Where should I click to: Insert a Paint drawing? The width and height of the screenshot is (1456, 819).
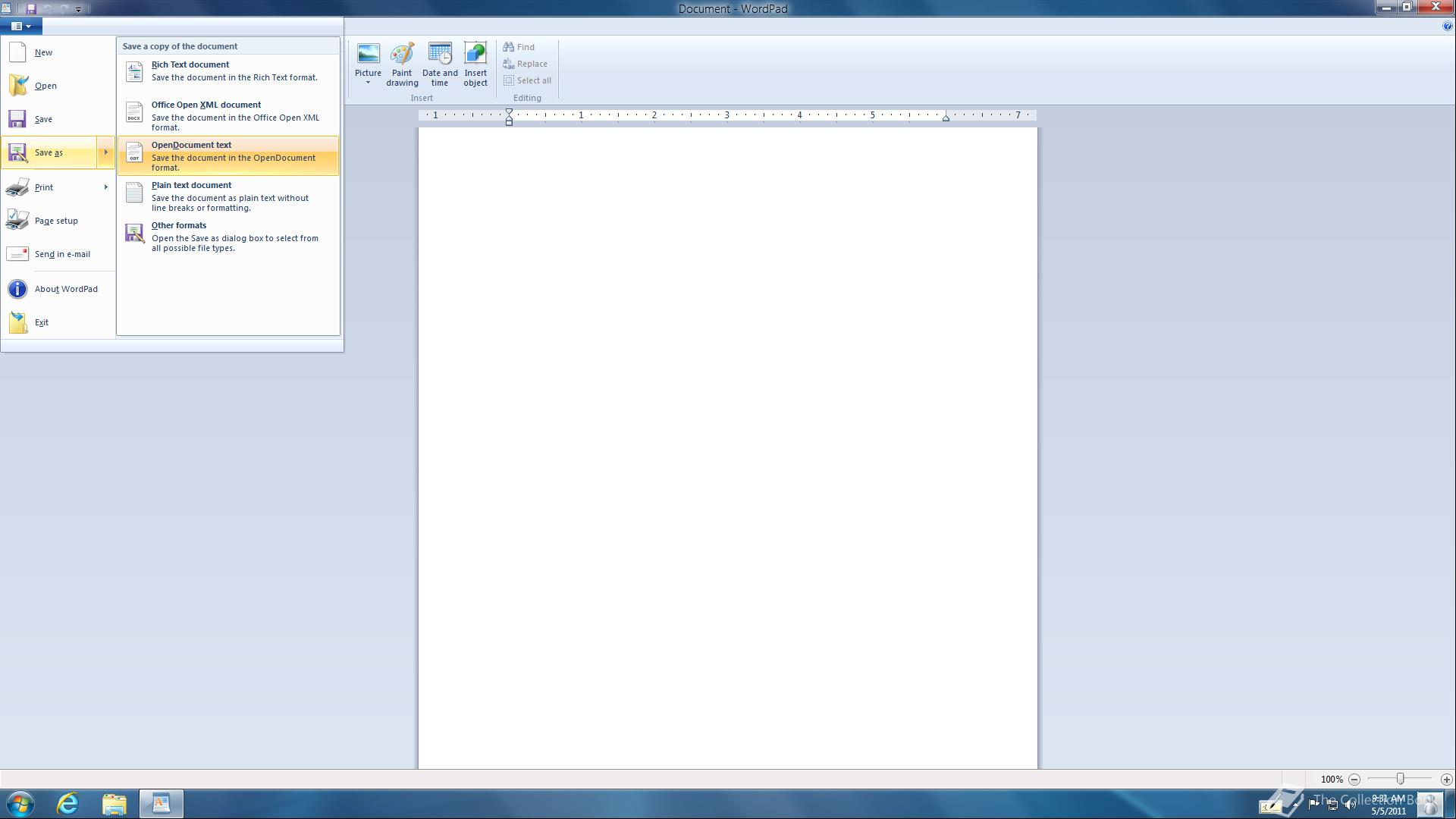402,64
